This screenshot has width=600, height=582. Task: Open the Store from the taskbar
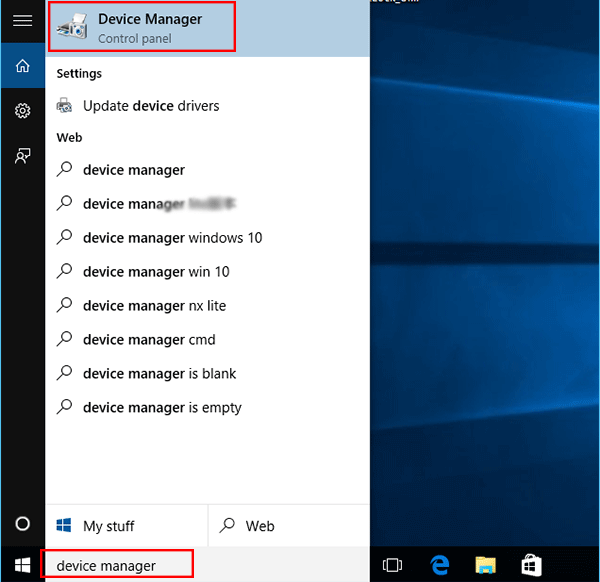point(532,565)
